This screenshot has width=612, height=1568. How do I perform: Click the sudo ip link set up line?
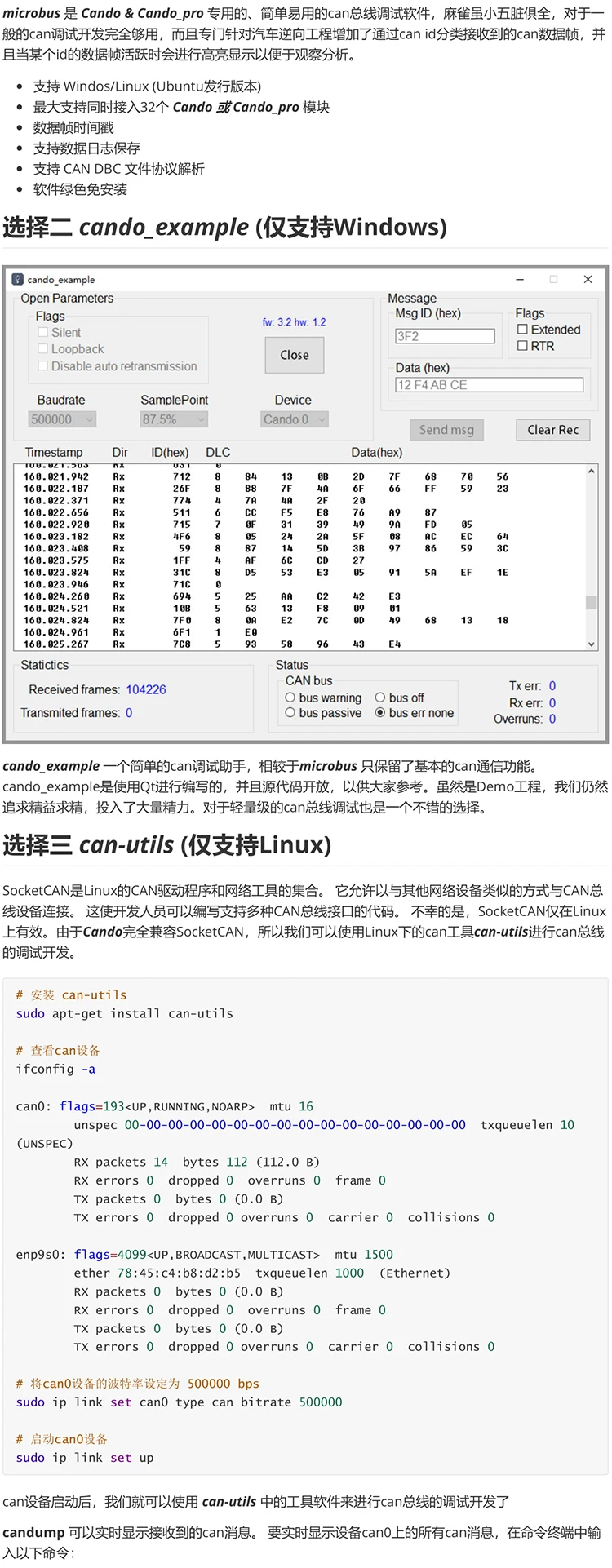[x=85, y=1457]
